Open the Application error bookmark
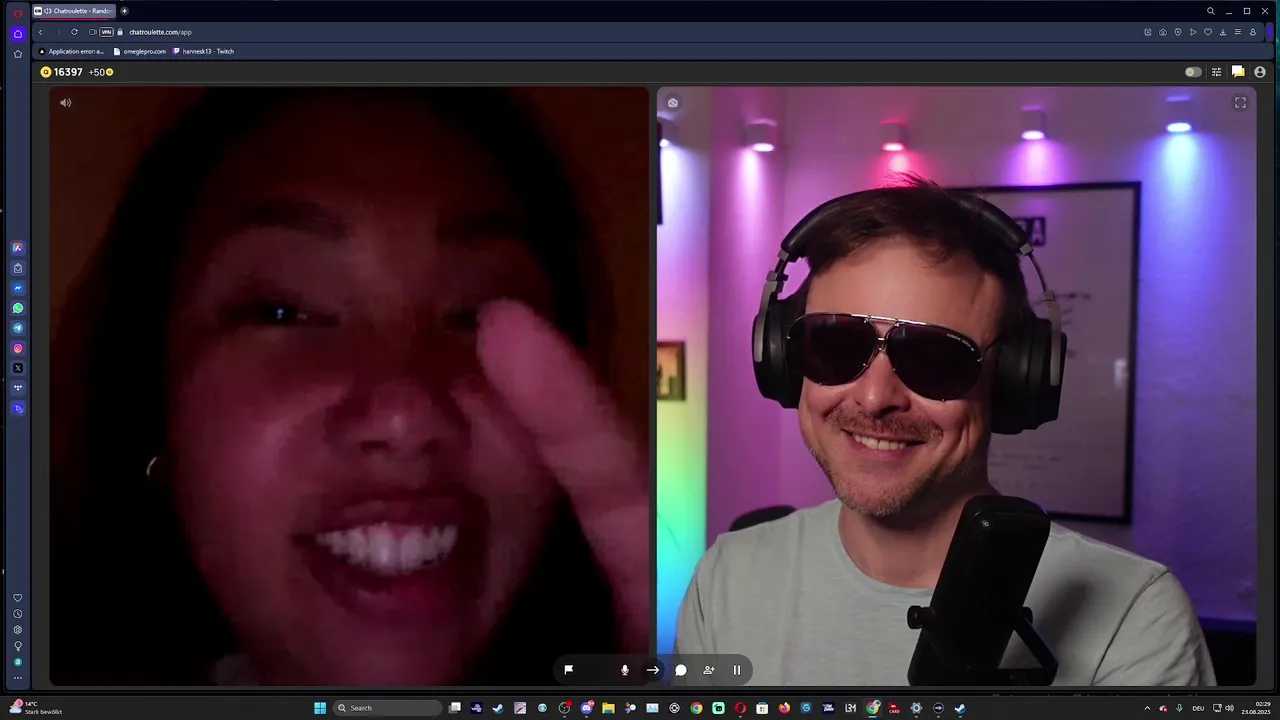Image resolution: width=1280 pixels, height=720 pixels. (x=71, y=51)
